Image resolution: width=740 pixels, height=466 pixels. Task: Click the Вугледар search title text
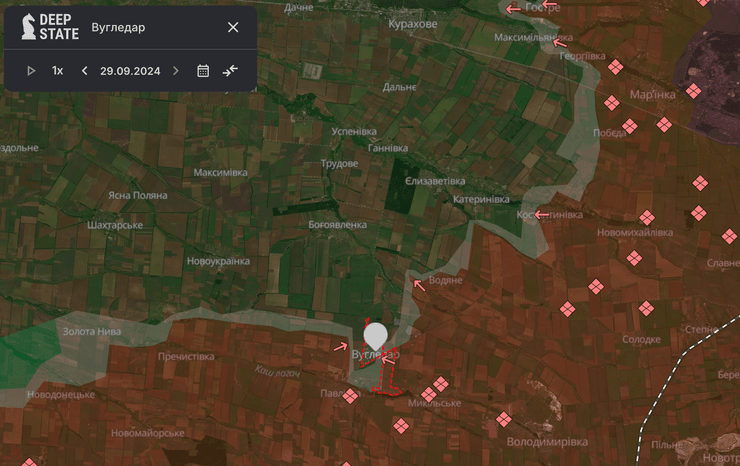[x=117, y=27]
